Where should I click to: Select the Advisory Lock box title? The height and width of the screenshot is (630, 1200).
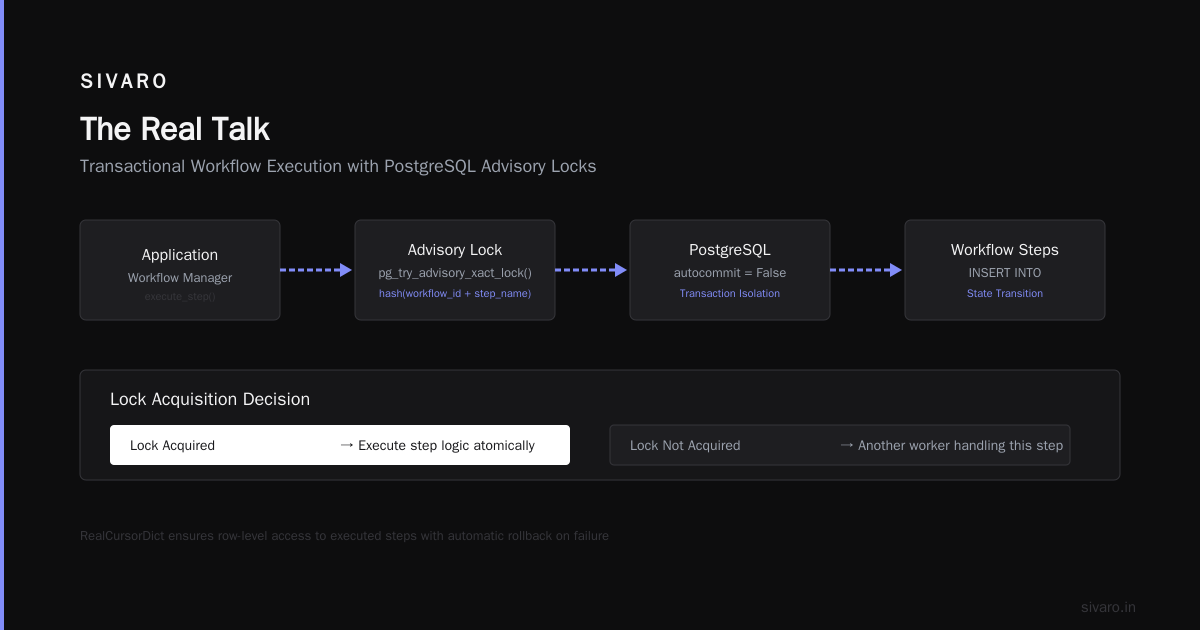click(455, 250)
